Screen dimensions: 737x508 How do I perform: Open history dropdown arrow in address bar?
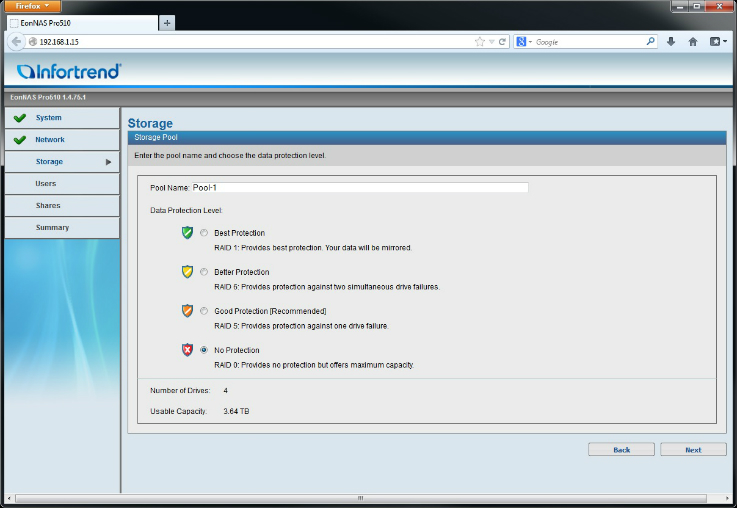click(492, 42)
